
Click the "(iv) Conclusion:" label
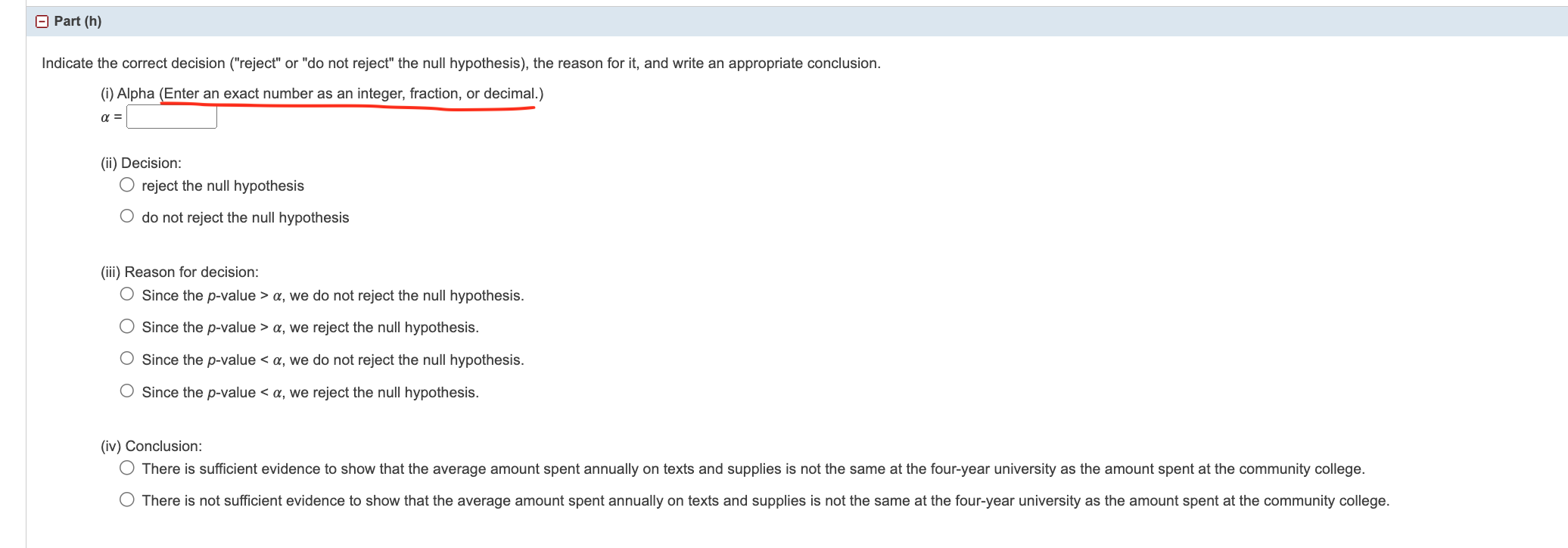(x=151, y=445)
